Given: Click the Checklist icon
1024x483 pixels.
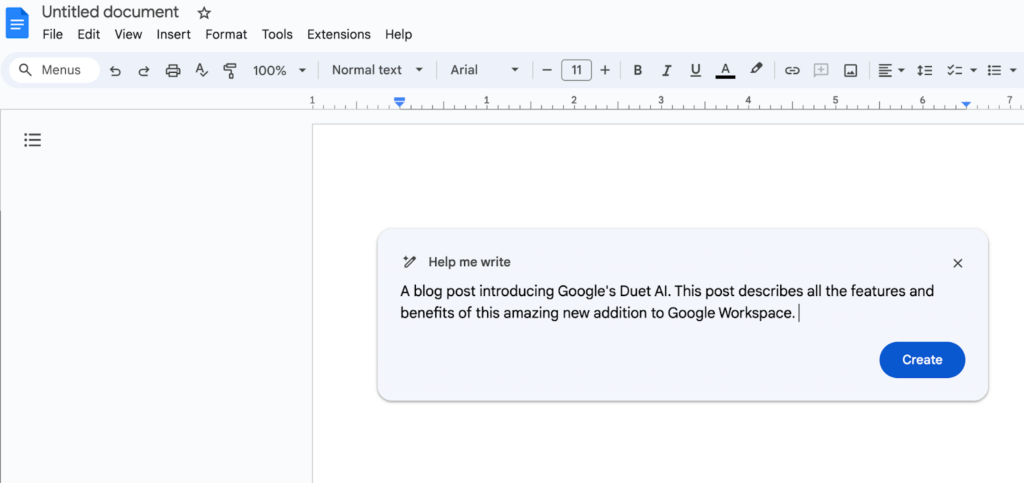Looking at the screenshot, I should (955, 70).
